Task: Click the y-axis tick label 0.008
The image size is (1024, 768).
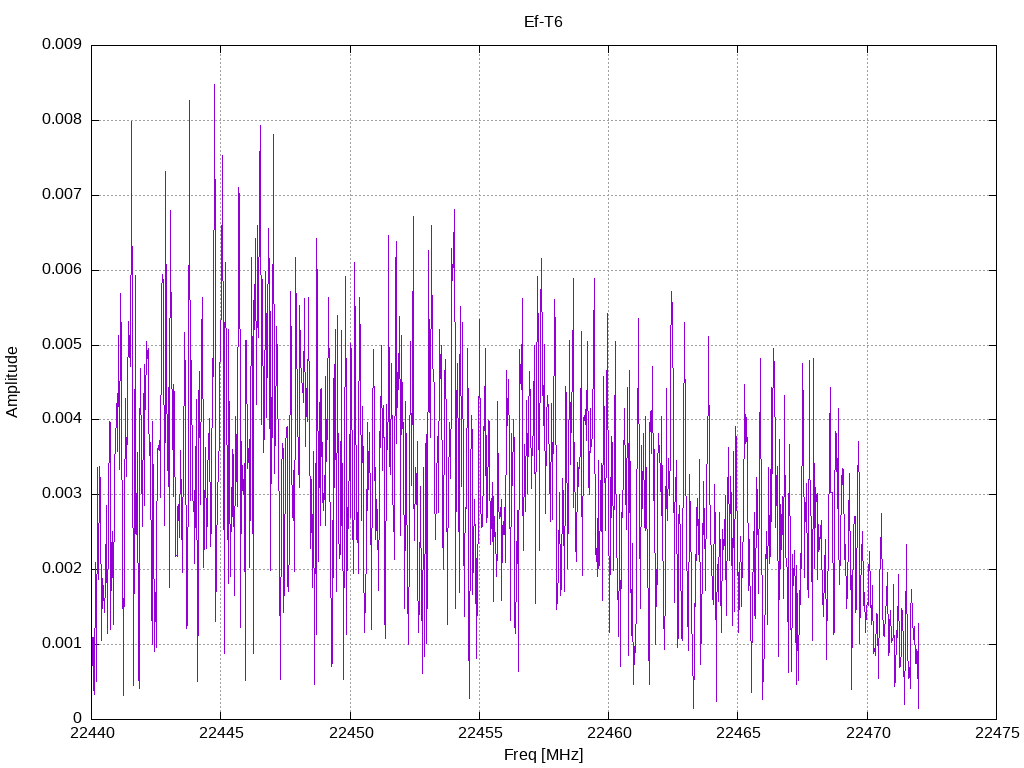Action: [x=62, y=120]
